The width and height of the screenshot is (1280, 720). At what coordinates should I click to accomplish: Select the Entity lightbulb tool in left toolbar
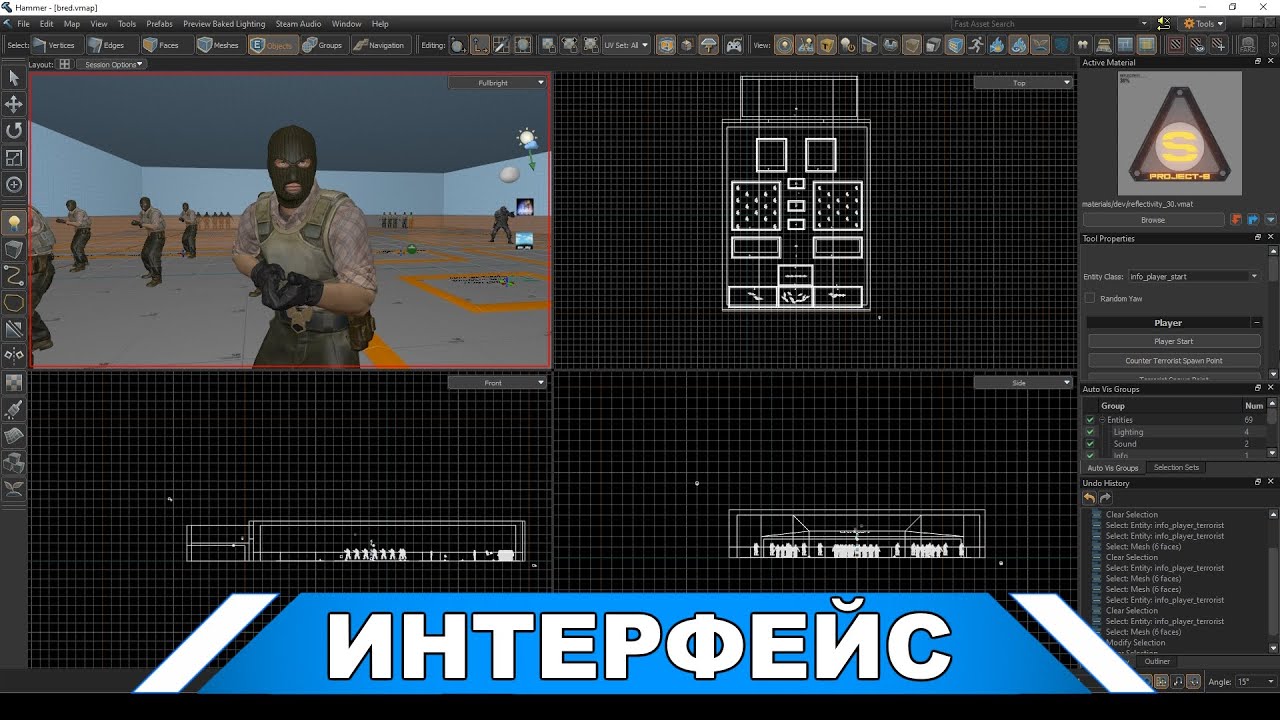(14, 222)
